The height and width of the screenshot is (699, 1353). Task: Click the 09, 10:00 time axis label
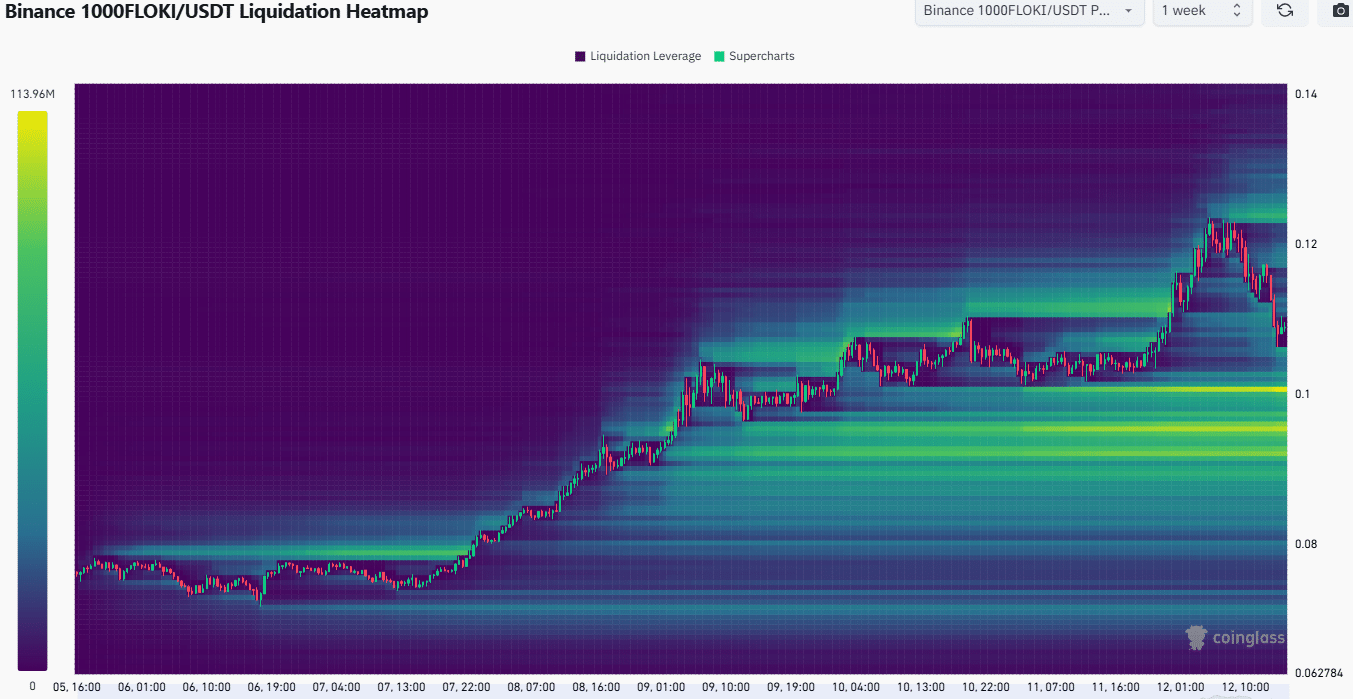pos(726,688)
